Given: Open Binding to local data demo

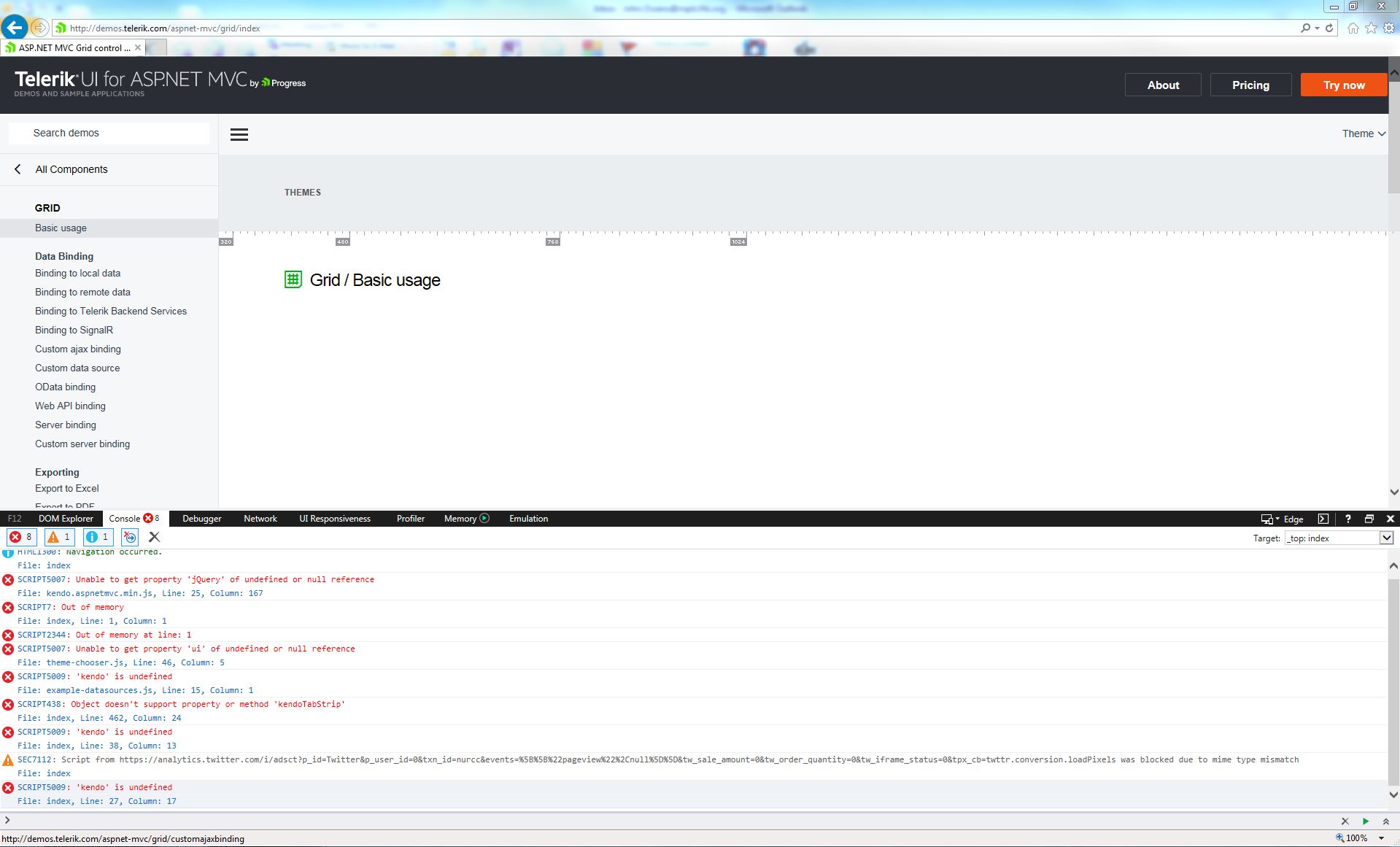Looking at the screenshot, I should click(x=77, y=273).
